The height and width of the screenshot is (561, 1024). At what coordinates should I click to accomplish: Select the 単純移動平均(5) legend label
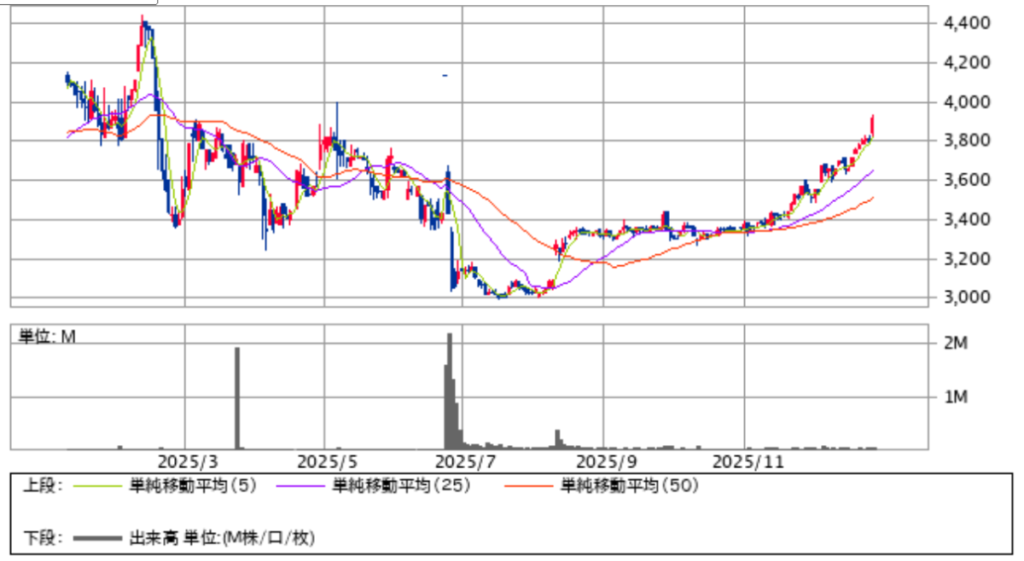coord(192,486)
